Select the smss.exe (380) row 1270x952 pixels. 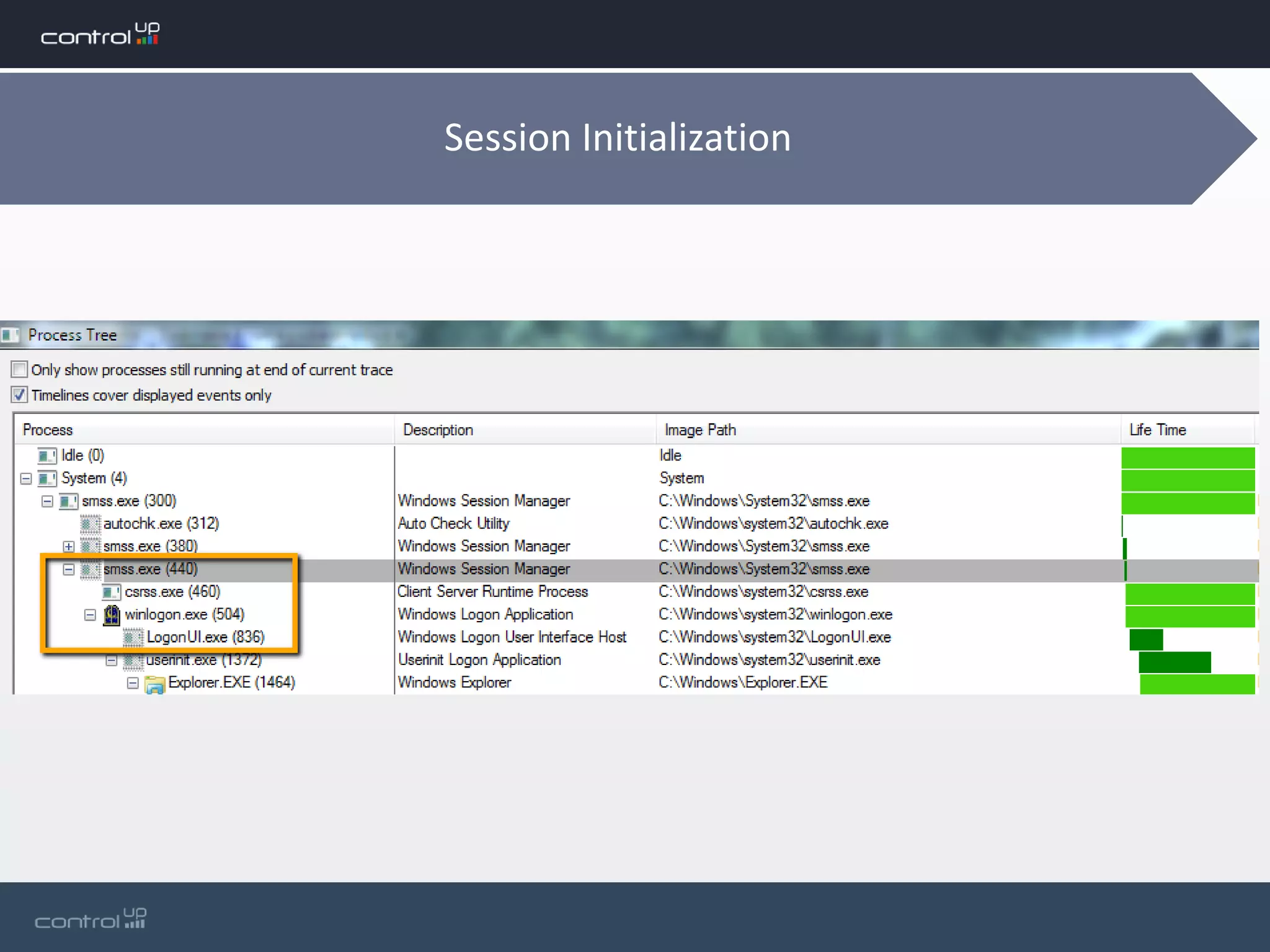coord(636,547)
